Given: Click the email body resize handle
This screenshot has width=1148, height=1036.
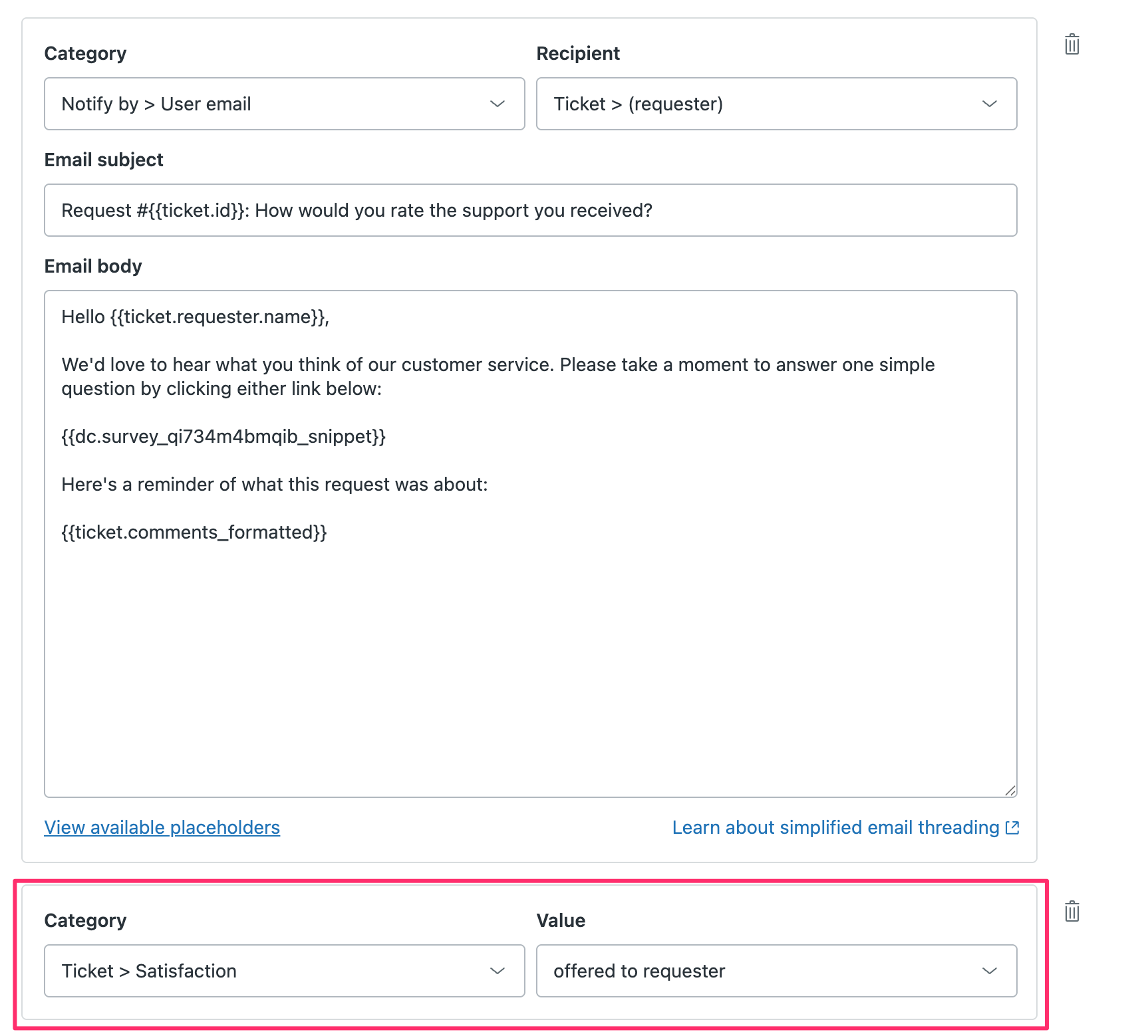Looking at the screenshot, I should [1011, 791].
